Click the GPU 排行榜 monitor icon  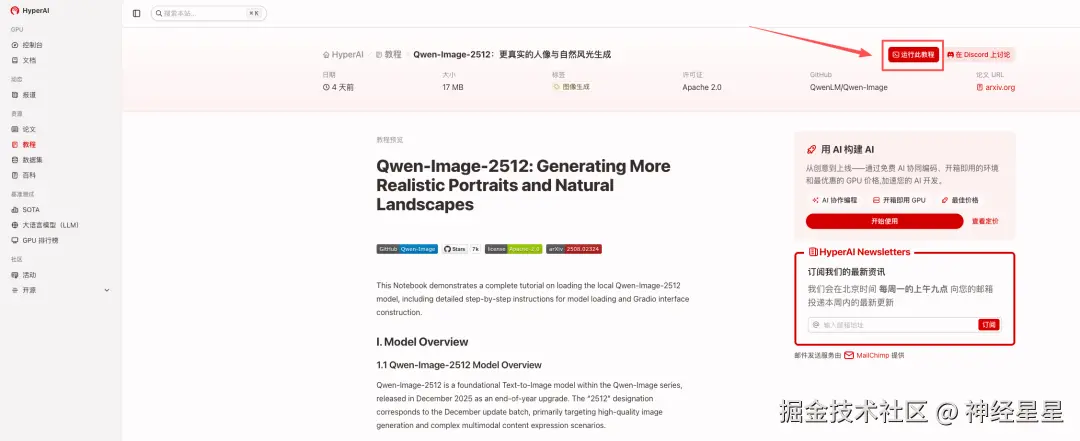[15, 240]
